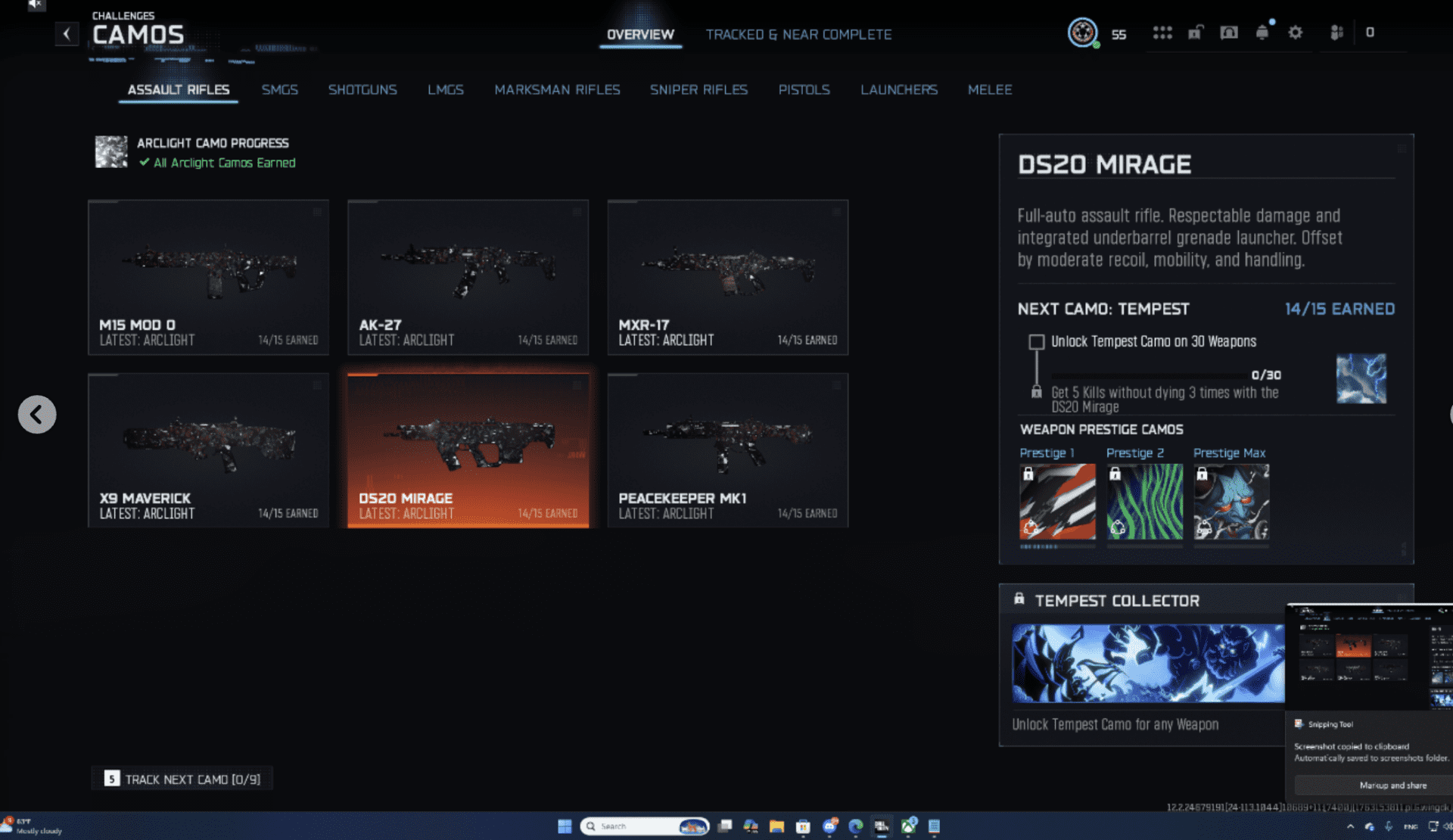The height and width of the screenshot is (840, 1453).
Task: Open the social menu grid icon
Action: click(1162, 33)
